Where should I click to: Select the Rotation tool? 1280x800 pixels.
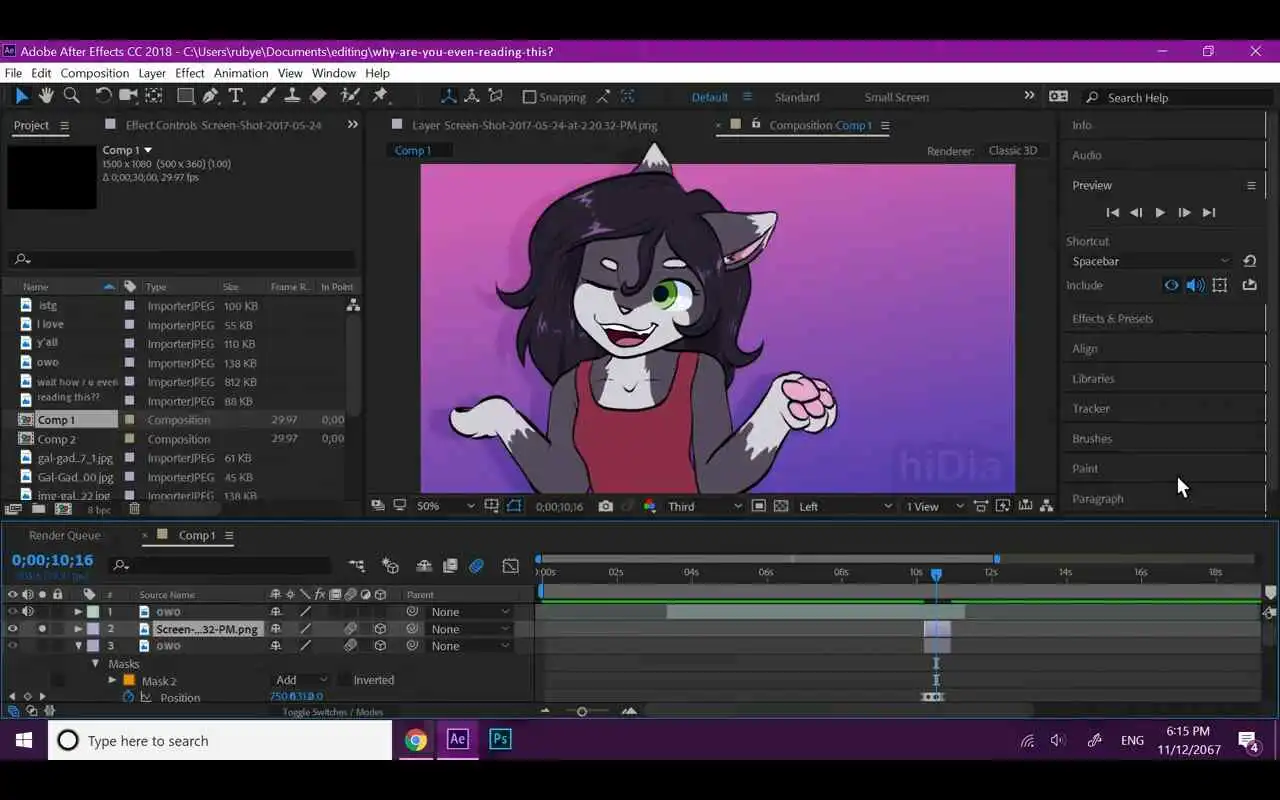103,96
